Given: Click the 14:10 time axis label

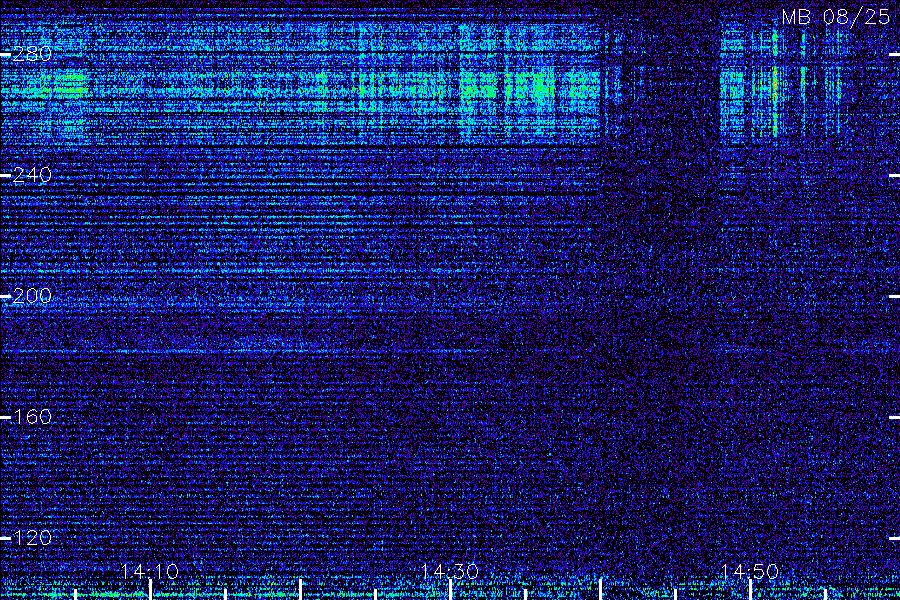Looking at the screenshot, I should click(x=150, y=571).
